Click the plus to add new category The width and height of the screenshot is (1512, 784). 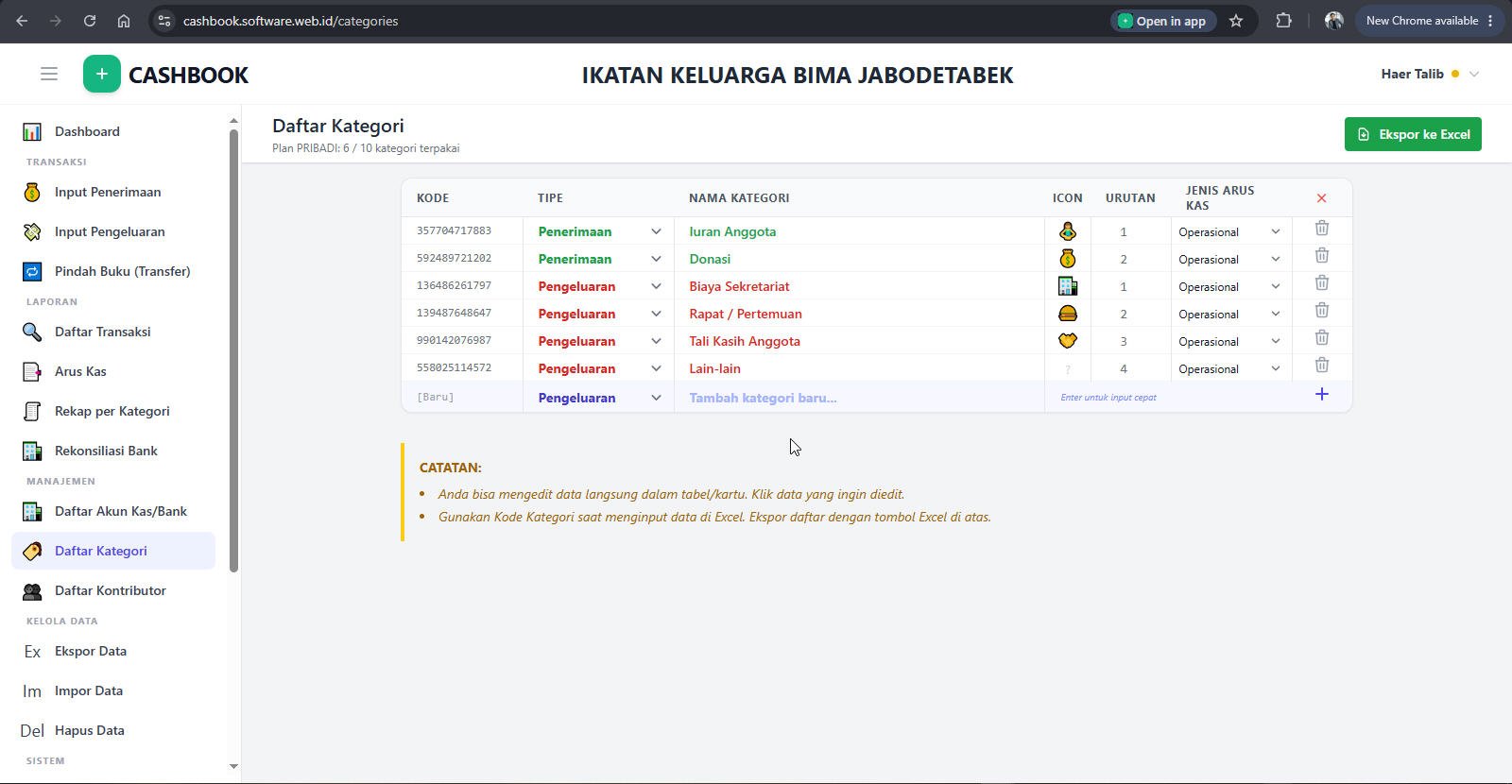point(1322,394)
